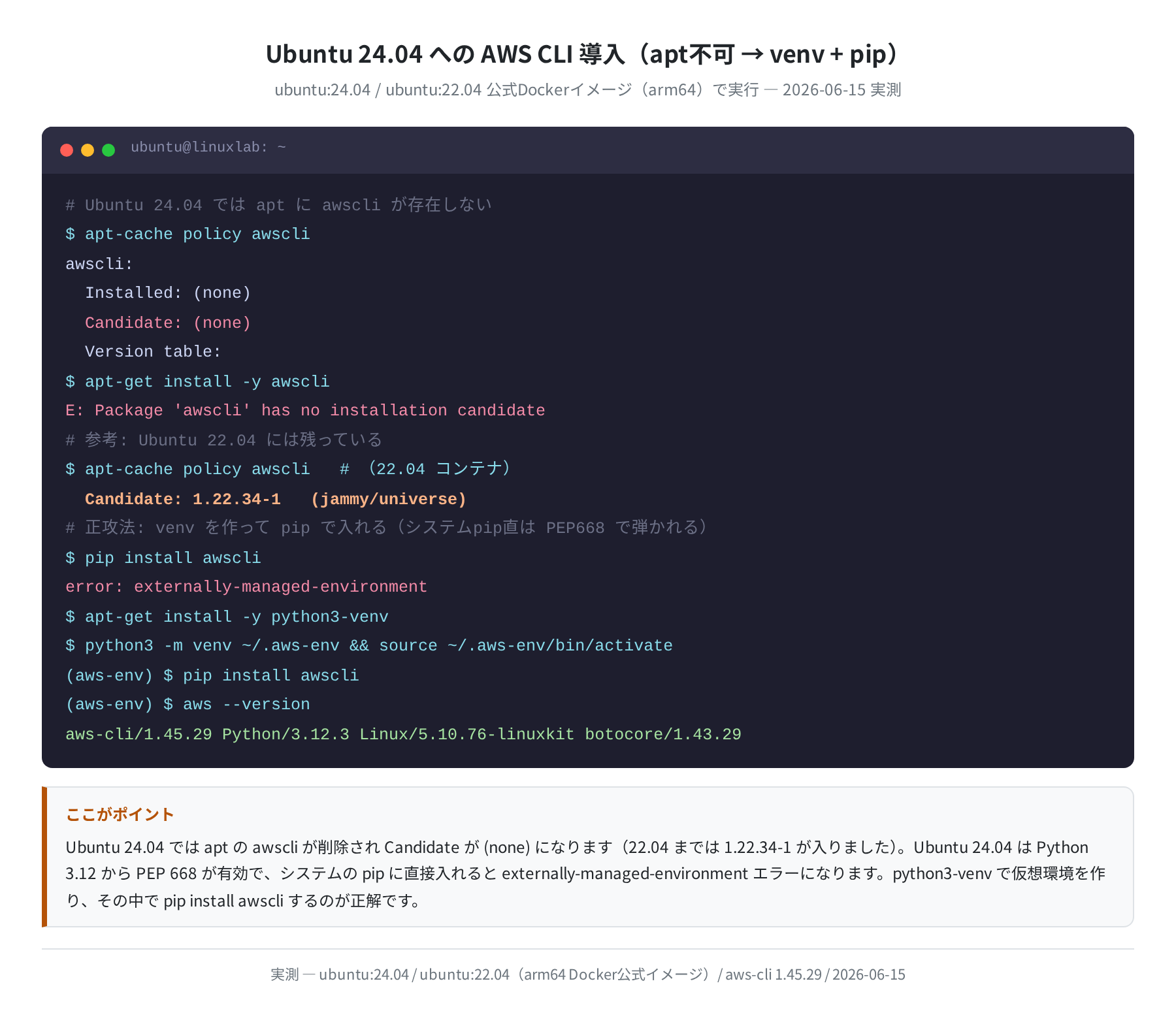
Task: Click '(aws-env) $ pip install awscli' line
Action: [x=212, y=675]
